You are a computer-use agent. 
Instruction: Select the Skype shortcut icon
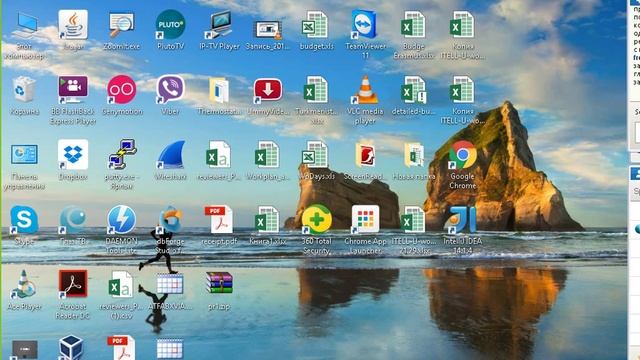pos(24,220)
